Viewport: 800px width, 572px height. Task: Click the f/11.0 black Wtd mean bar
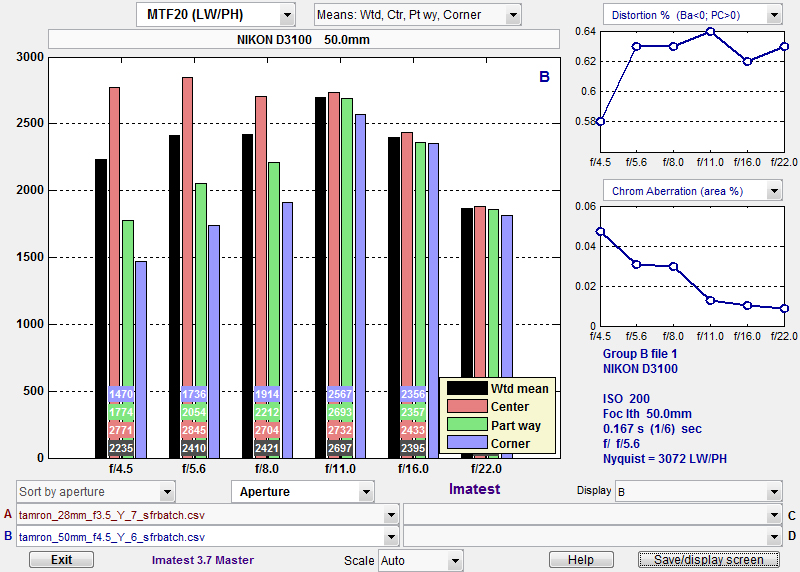(x=320, y=277)
